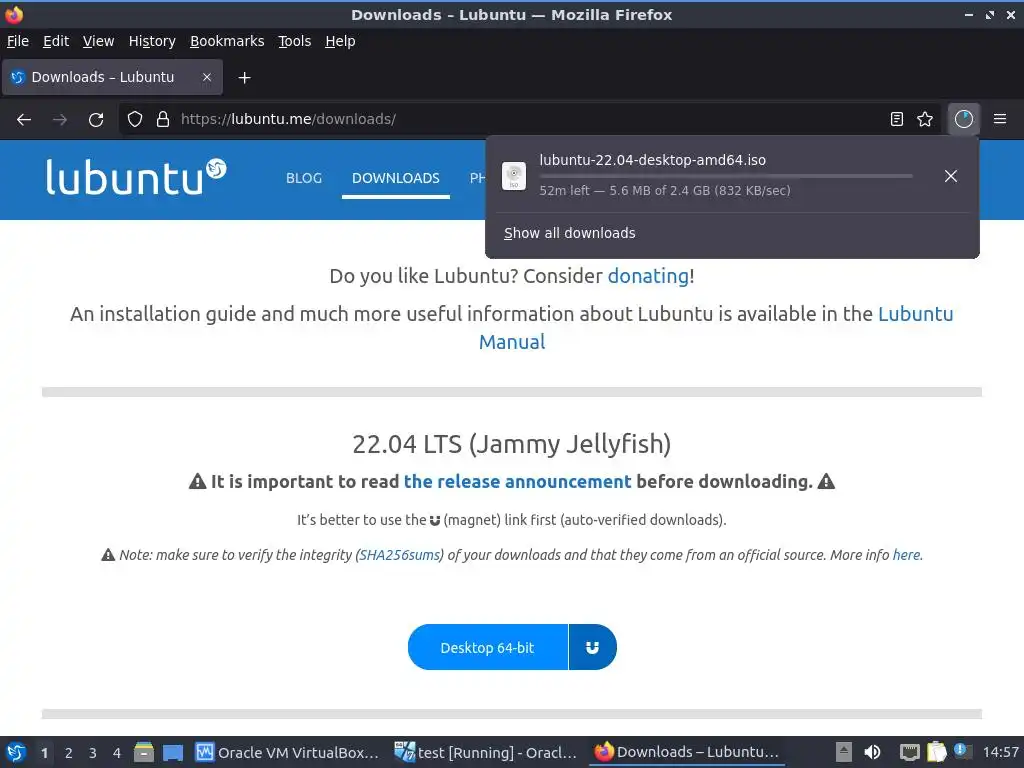
Task: Click the Lubuntu logo in header
Action: 136,177
